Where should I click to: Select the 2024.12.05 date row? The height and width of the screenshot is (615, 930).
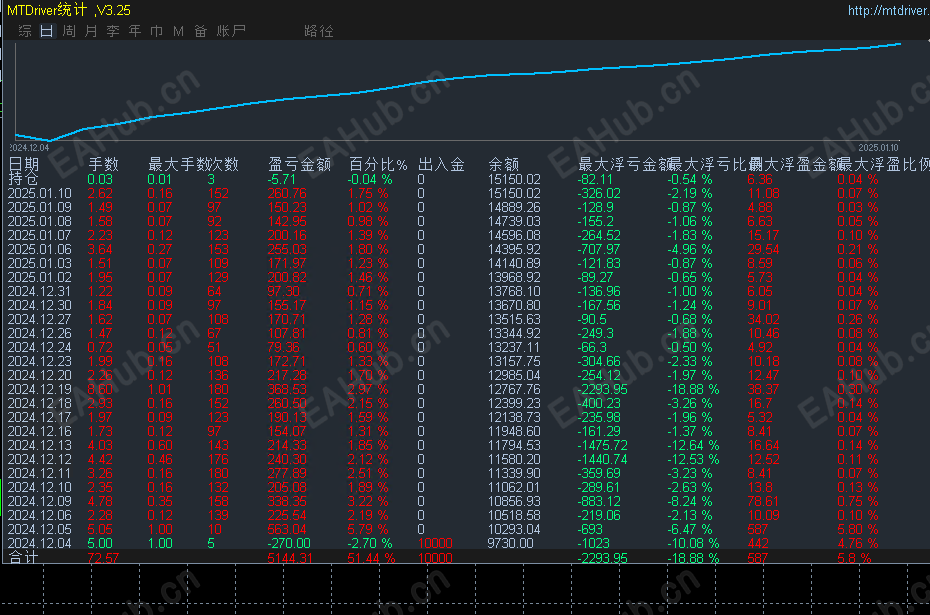click(x=39, y=530)
